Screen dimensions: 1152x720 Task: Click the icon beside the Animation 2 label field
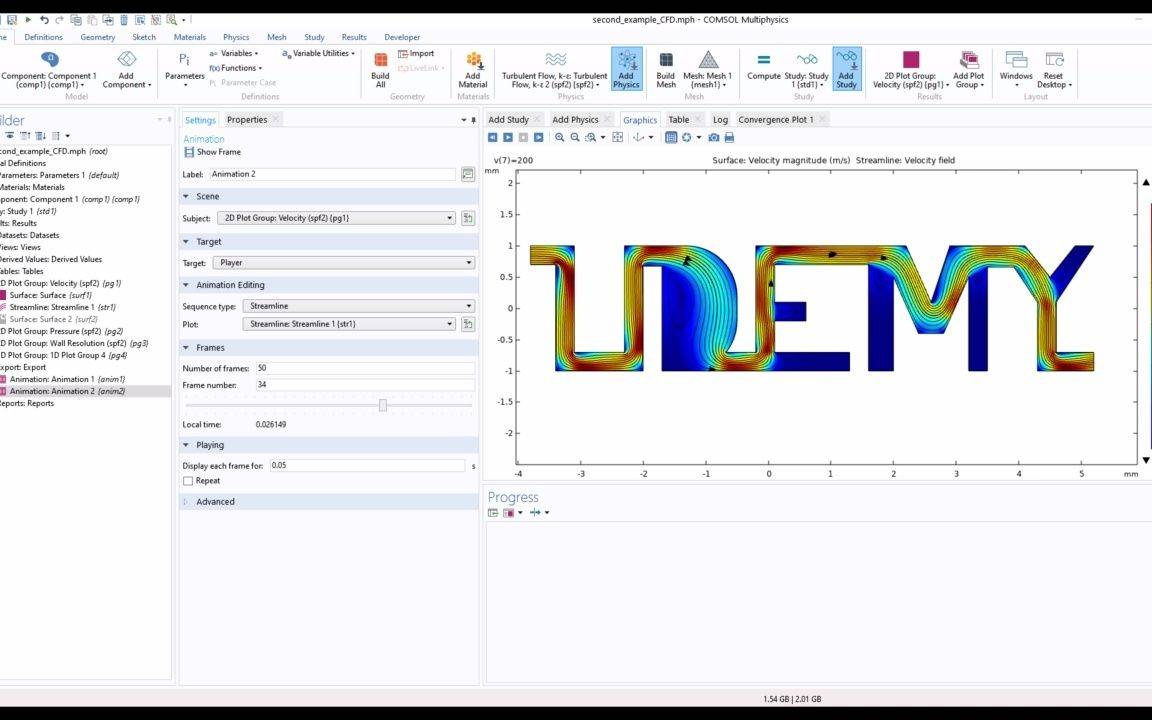pos(468,174)
